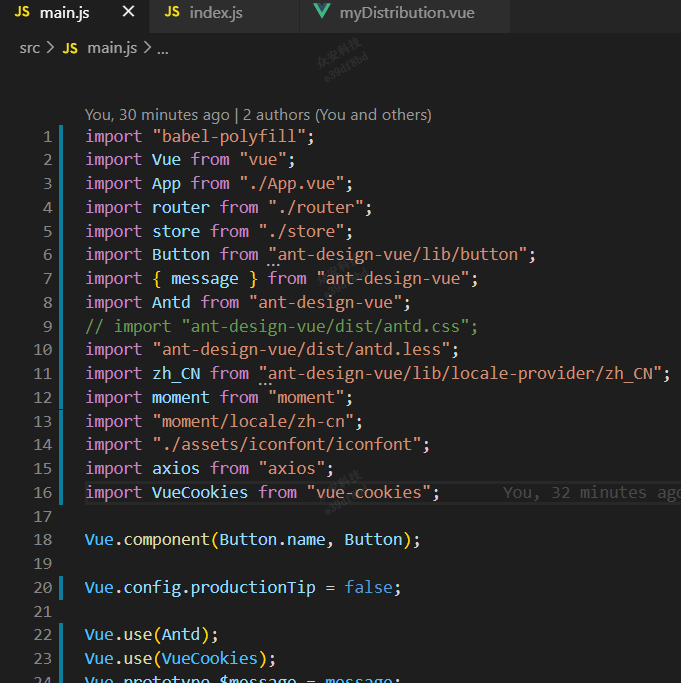Open the breadcrumb ellipsis symbols list
The width and height of the screenshot is (681, 683).
(x=163, y=49)
